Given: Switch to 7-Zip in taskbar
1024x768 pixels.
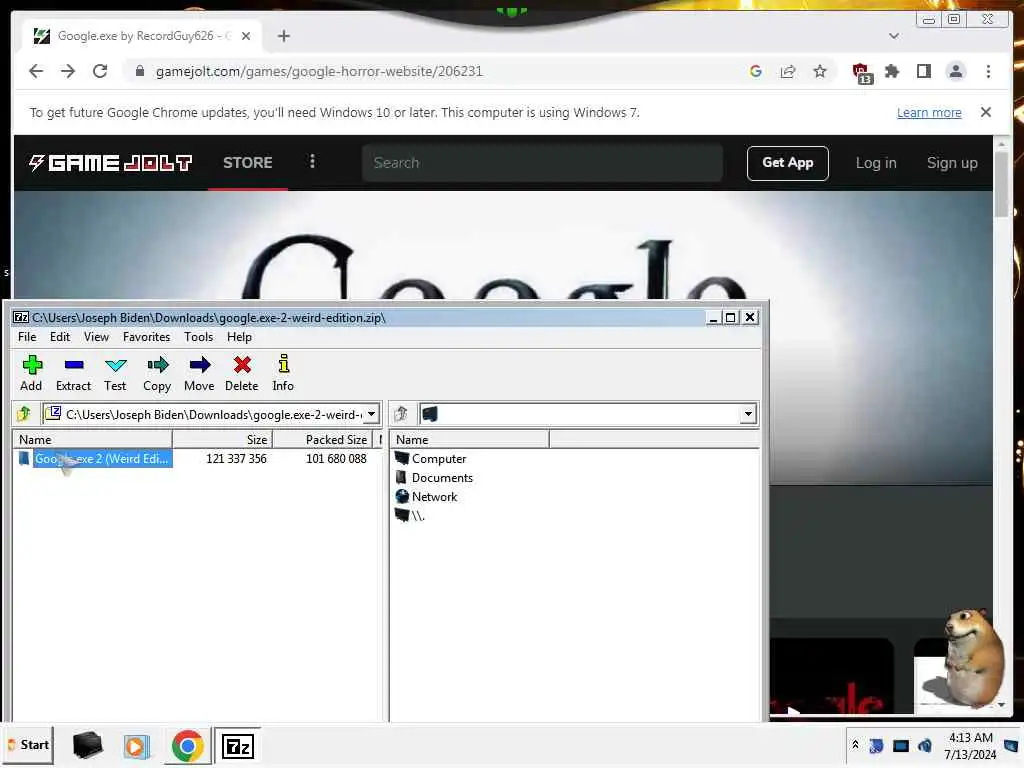Looking at the screenshot, I should 238,746.
